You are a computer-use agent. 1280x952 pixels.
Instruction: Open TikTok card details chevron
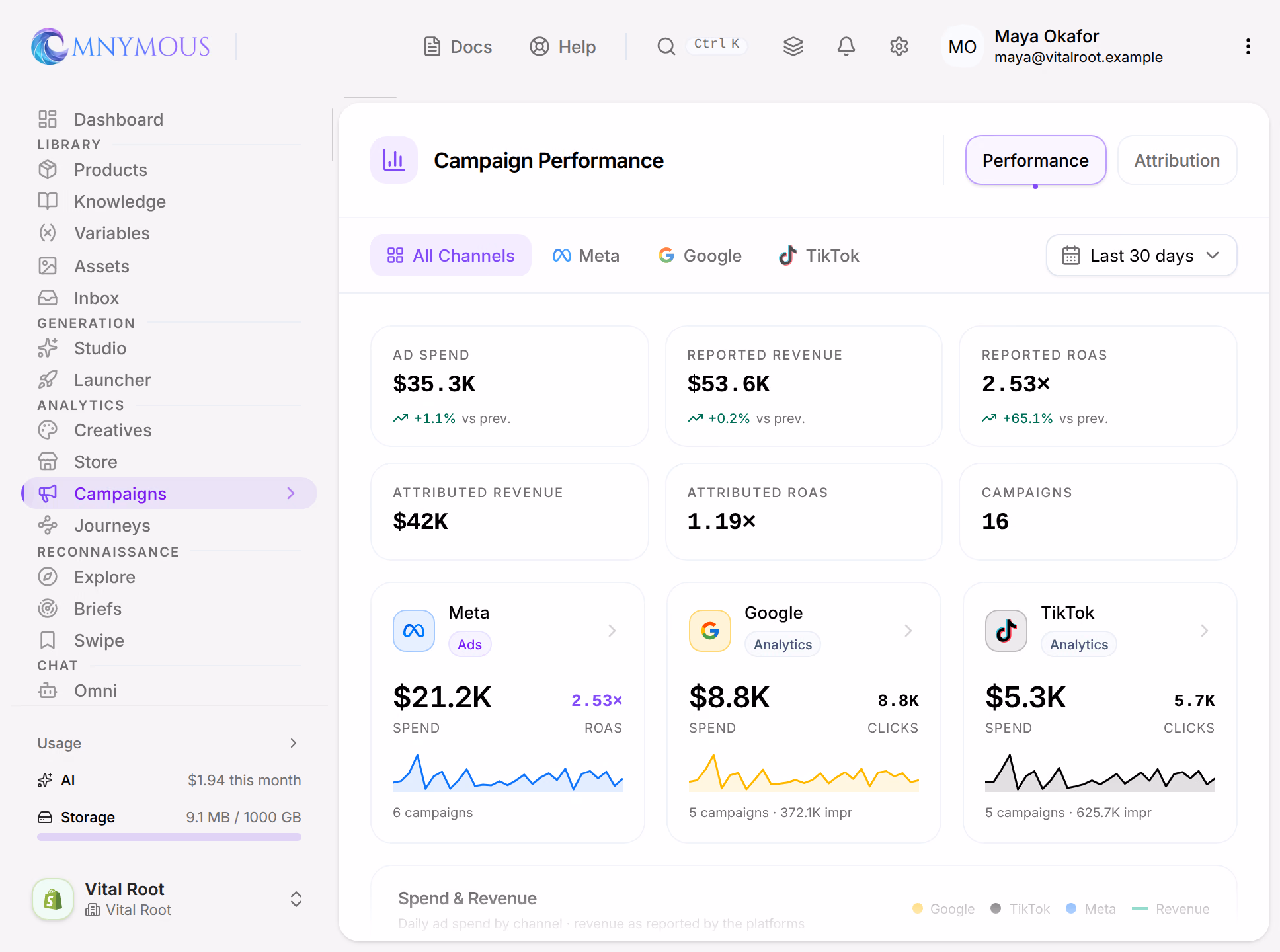point(1205,631)
